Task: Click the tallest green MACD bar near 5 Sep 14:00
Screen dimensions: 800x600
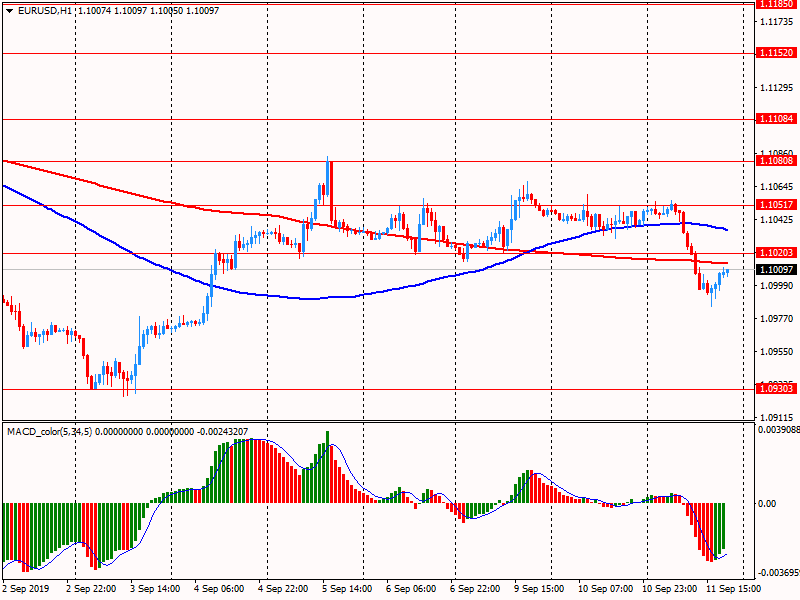Action: click(x=328, y=467)
